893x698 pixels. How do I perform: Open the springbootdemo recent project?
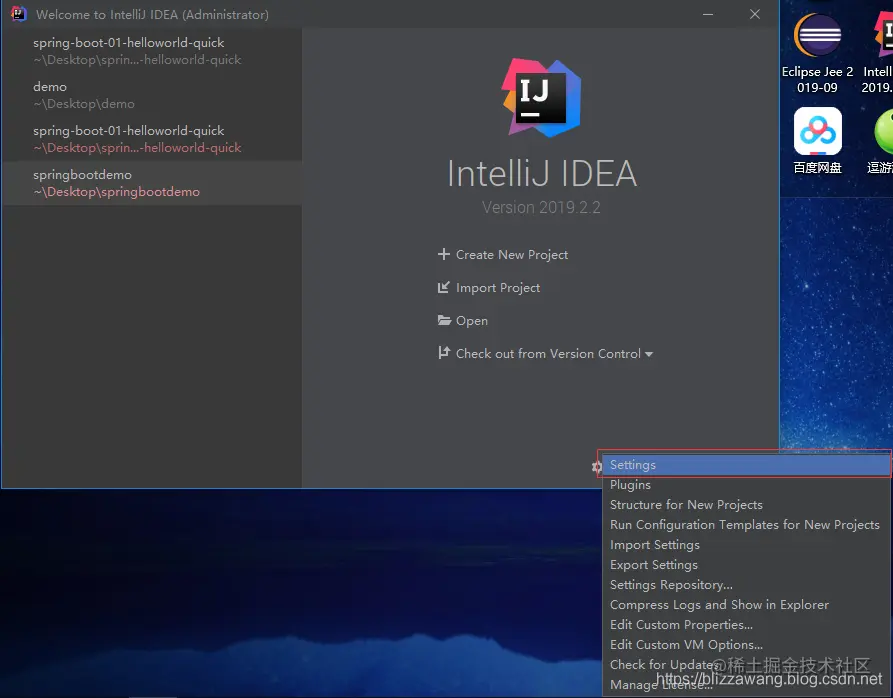pyautogui.click(x=151, y=183)
